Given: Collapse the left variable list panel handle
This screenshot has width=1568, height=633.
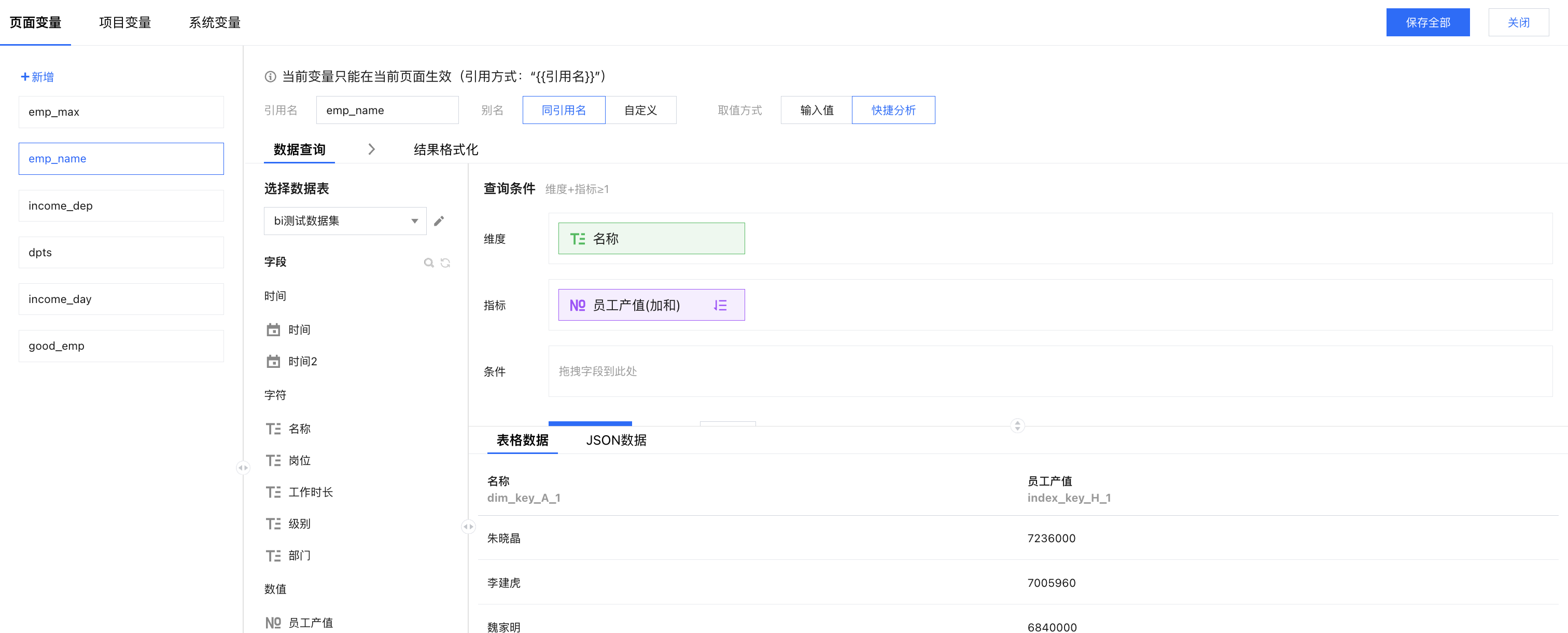Looking at the screenshot, I should click(x=243, y=468).
